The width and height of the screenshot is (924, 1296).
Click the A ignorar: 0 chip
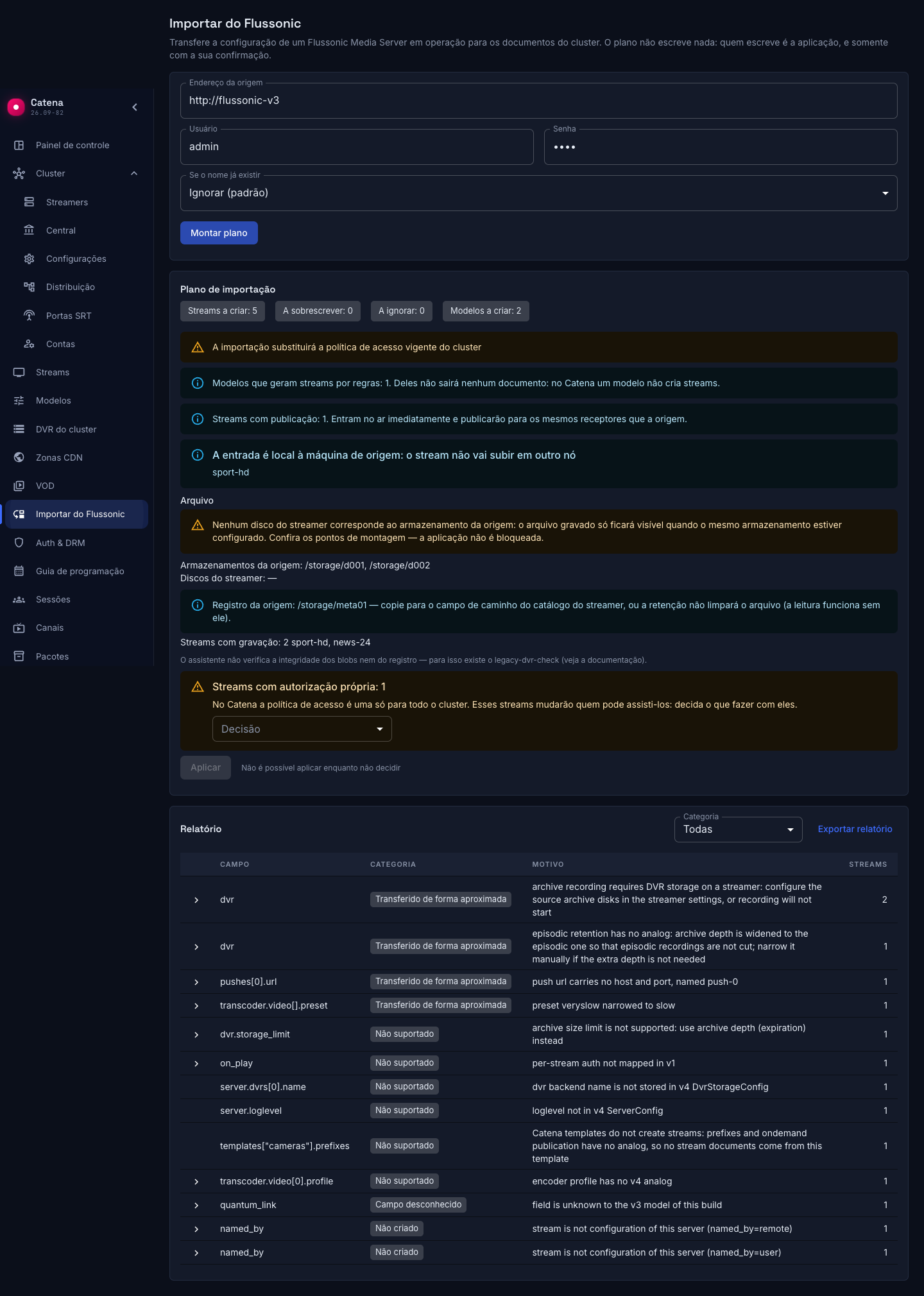(x=402, y=311)
